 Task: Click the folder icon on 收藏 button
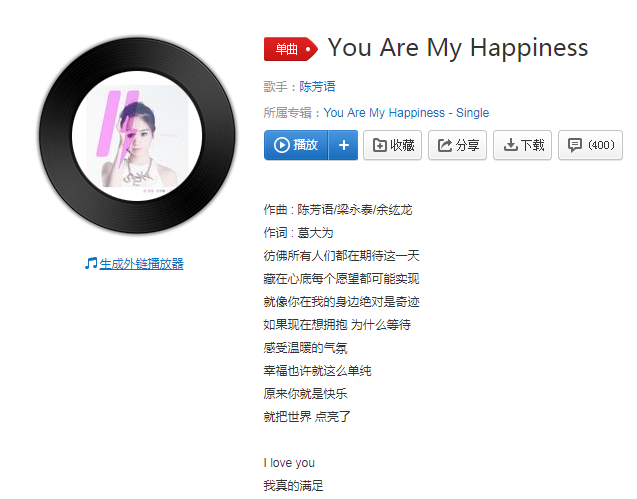[379, 145]
